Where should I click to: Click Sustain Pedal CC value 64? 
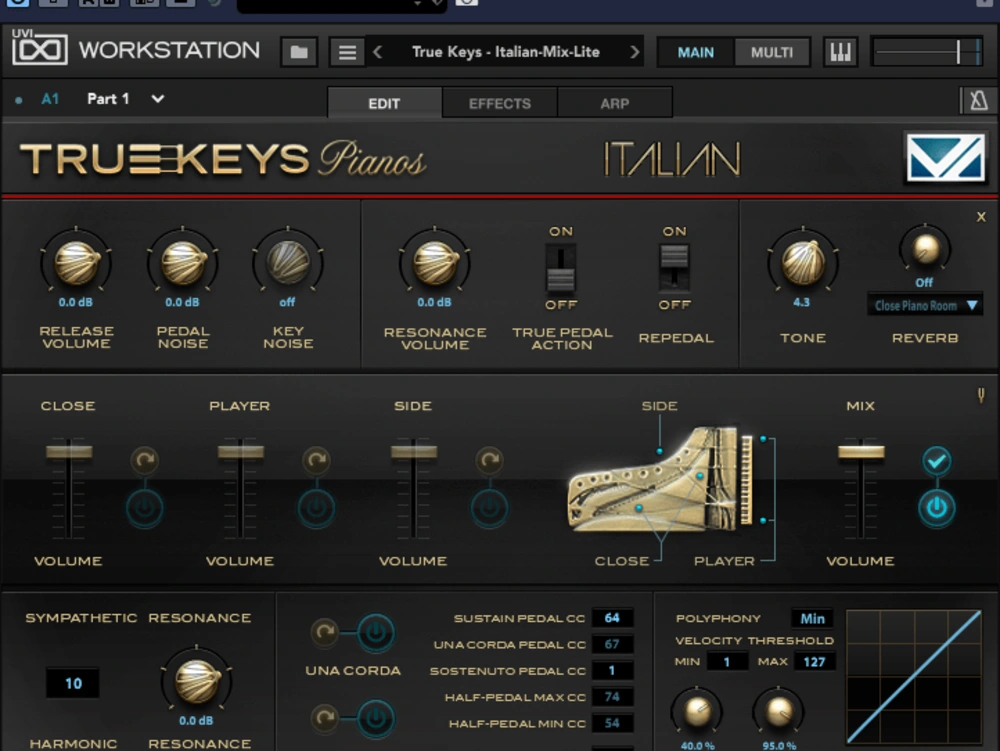click(612, 618)
